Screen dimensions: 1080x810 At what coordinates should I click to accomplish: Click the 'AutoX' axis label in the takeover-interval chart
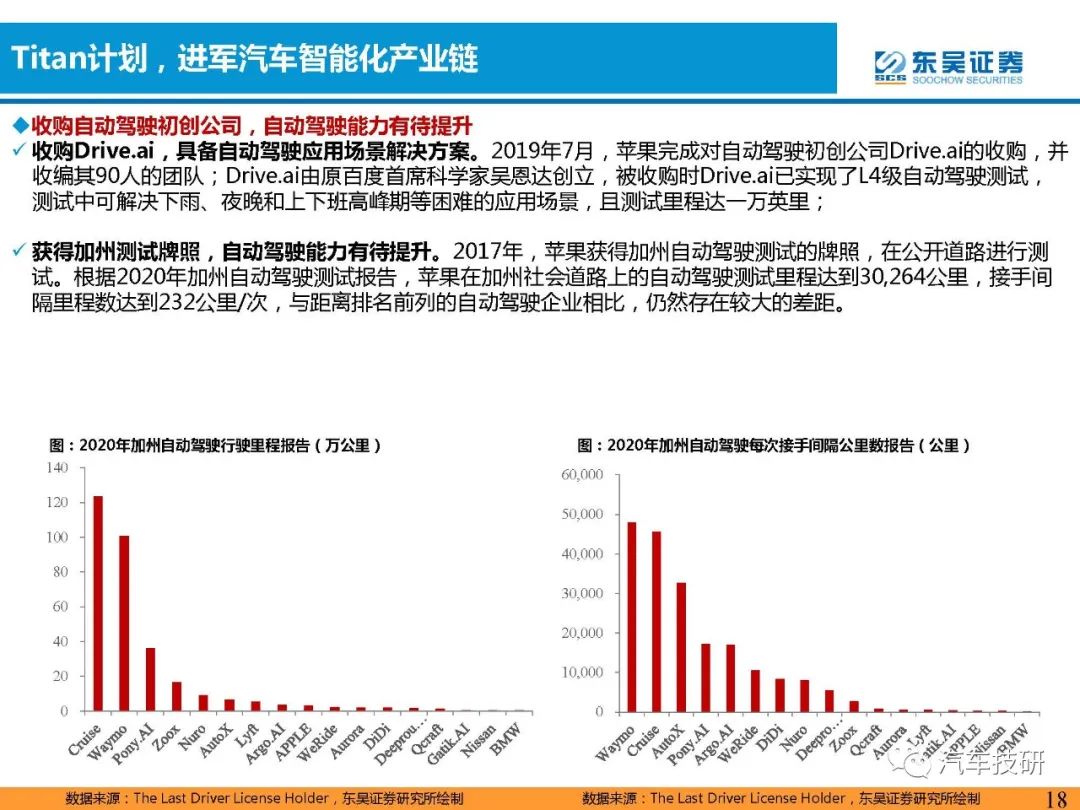click(668, 740)
